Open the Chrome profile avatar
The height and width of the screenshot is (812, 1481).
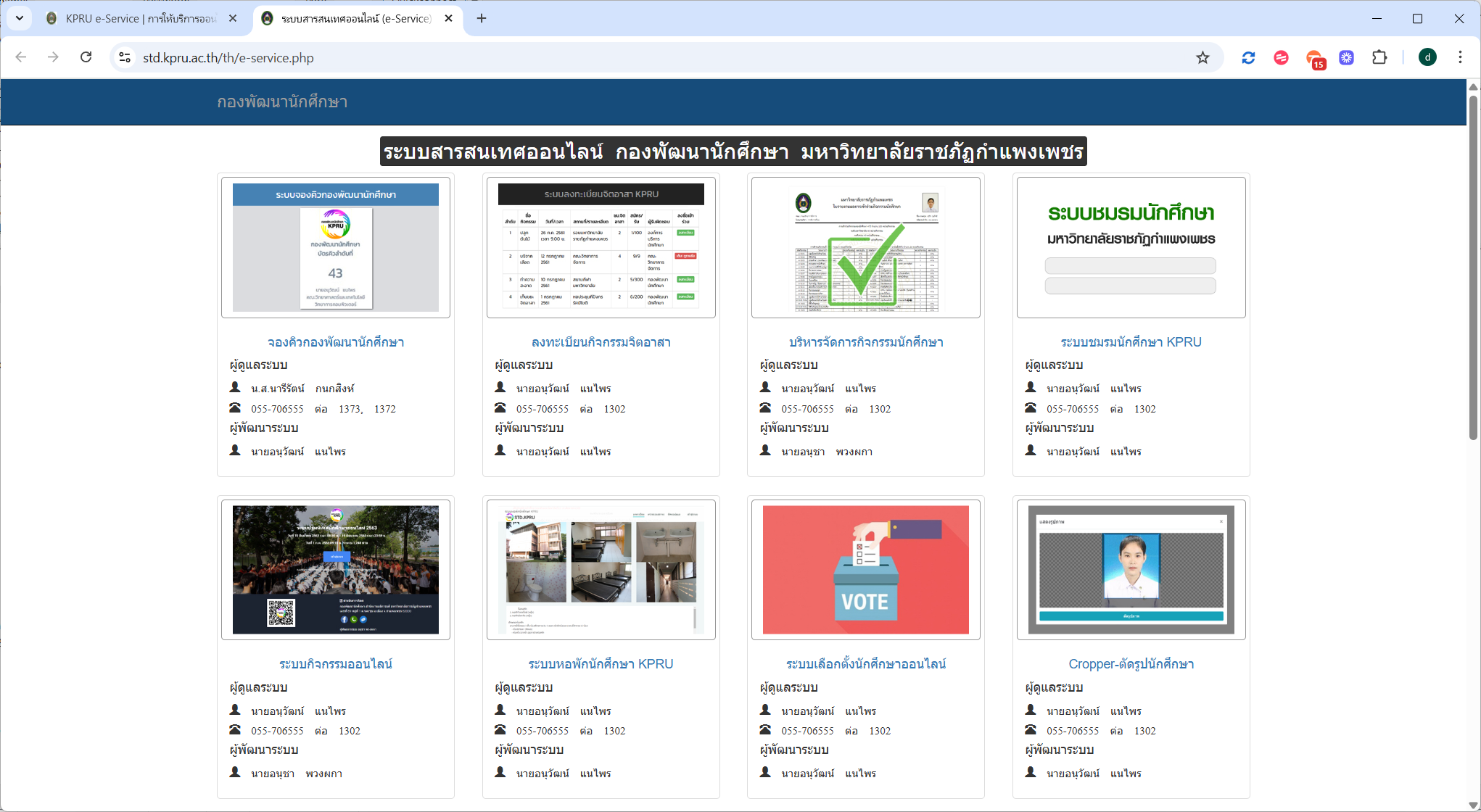[1427, 57]
